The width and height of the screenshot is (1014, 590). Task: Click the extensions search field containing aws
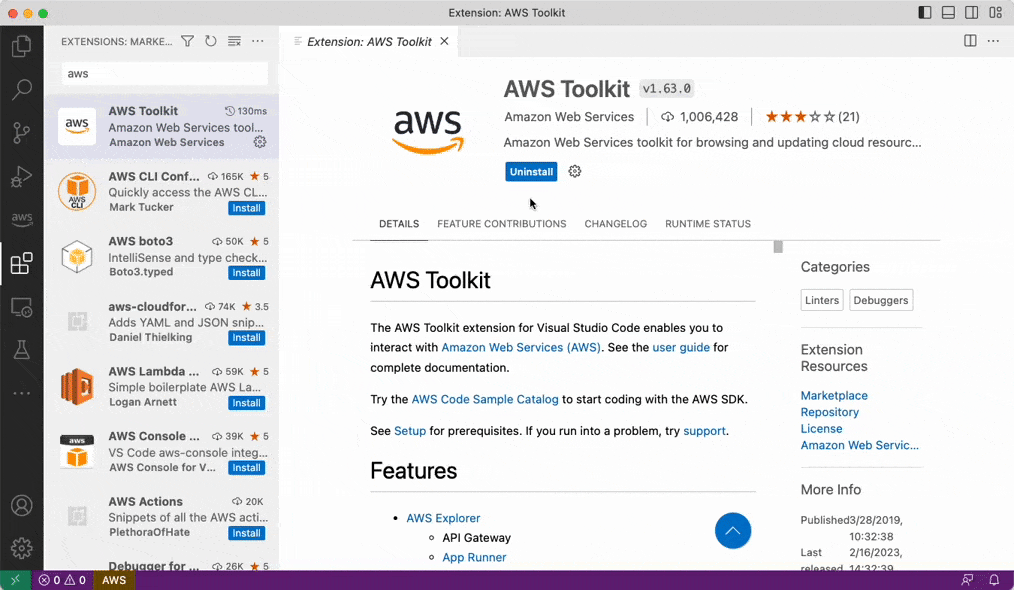pyautogui.click(x=165, y=74)
